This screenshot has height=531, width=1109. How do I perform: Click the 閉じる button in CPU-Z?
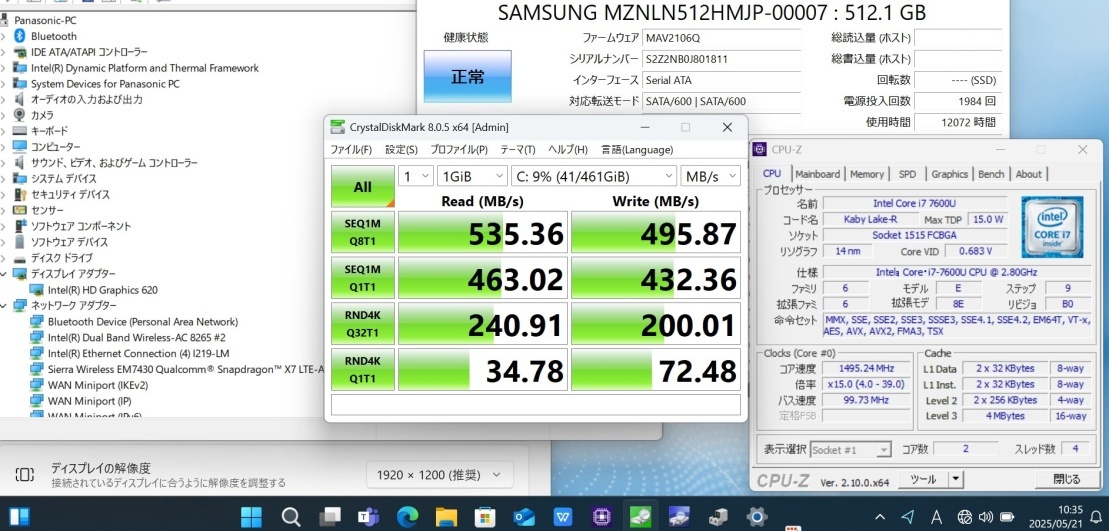tap(1067, 479)
